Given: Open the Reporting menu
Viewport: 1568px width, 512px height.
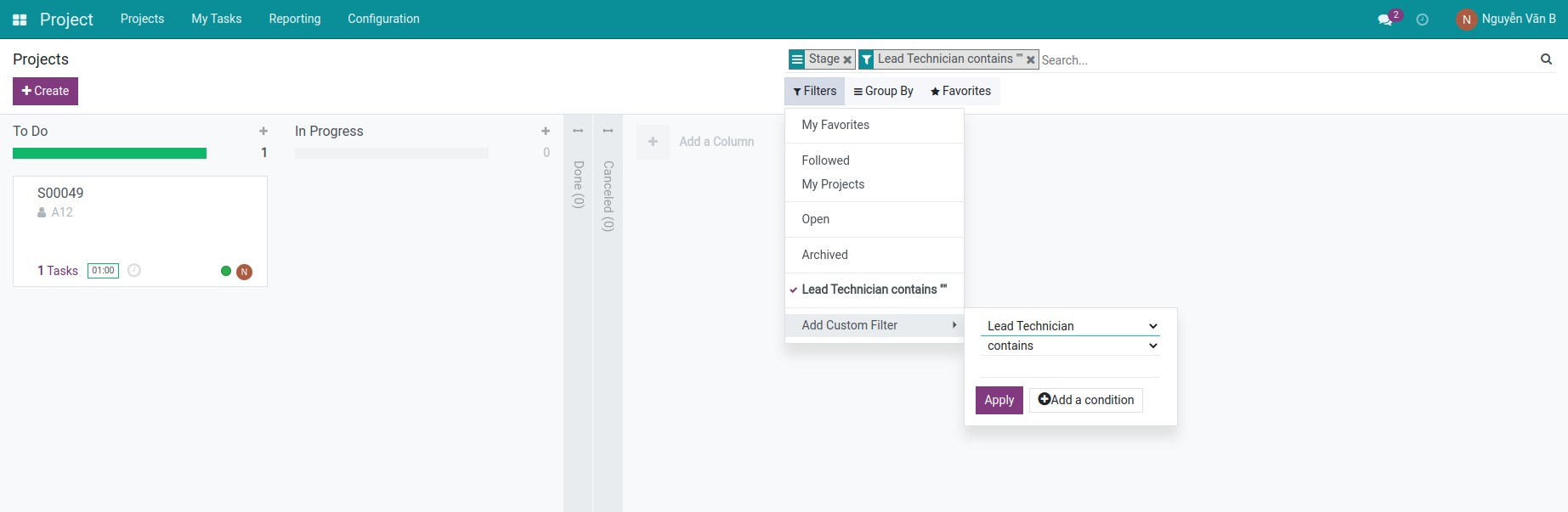Looking at the screenshot, I should pos(295,19).
